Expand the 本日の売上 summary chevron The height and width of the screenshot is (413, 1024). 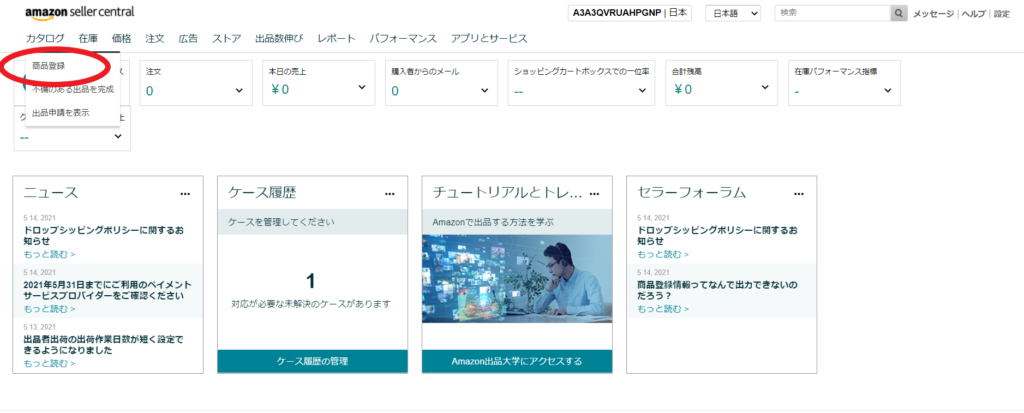[362, 88]
